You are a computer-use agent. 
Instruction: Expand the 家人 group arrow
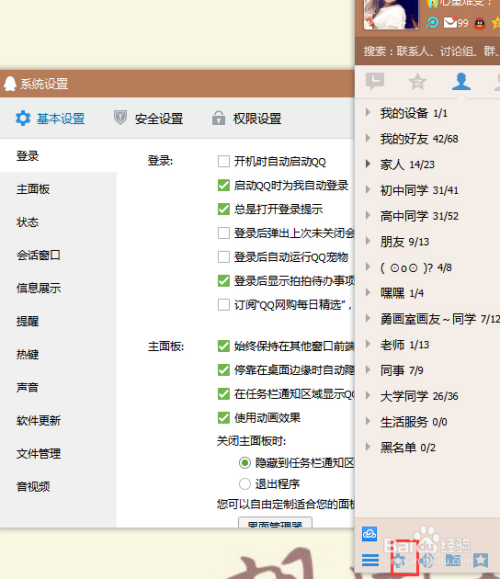[x=368, y=164]
